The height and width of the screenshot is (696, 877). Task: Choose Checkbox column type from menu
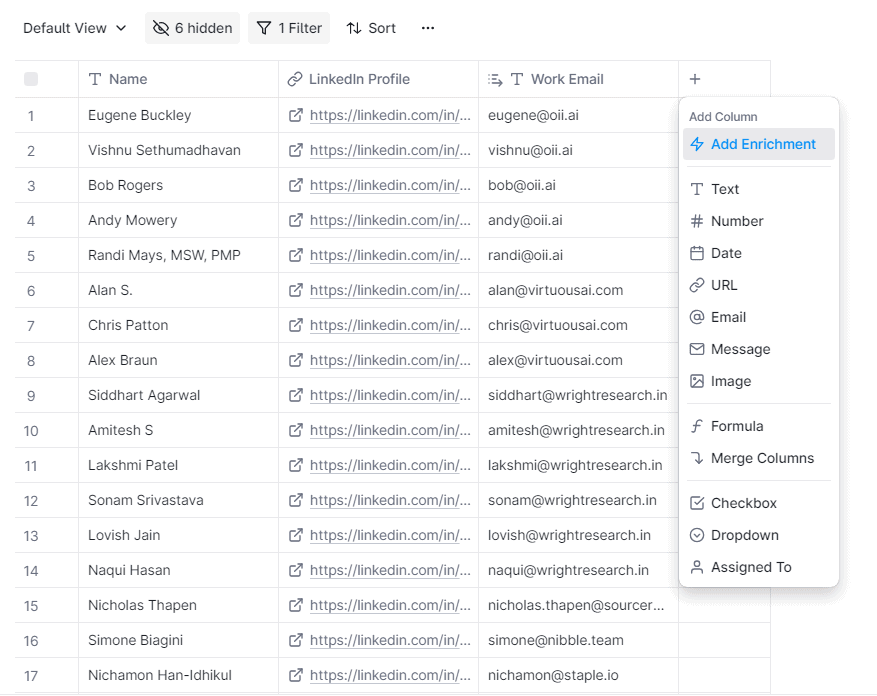[743, 503]
